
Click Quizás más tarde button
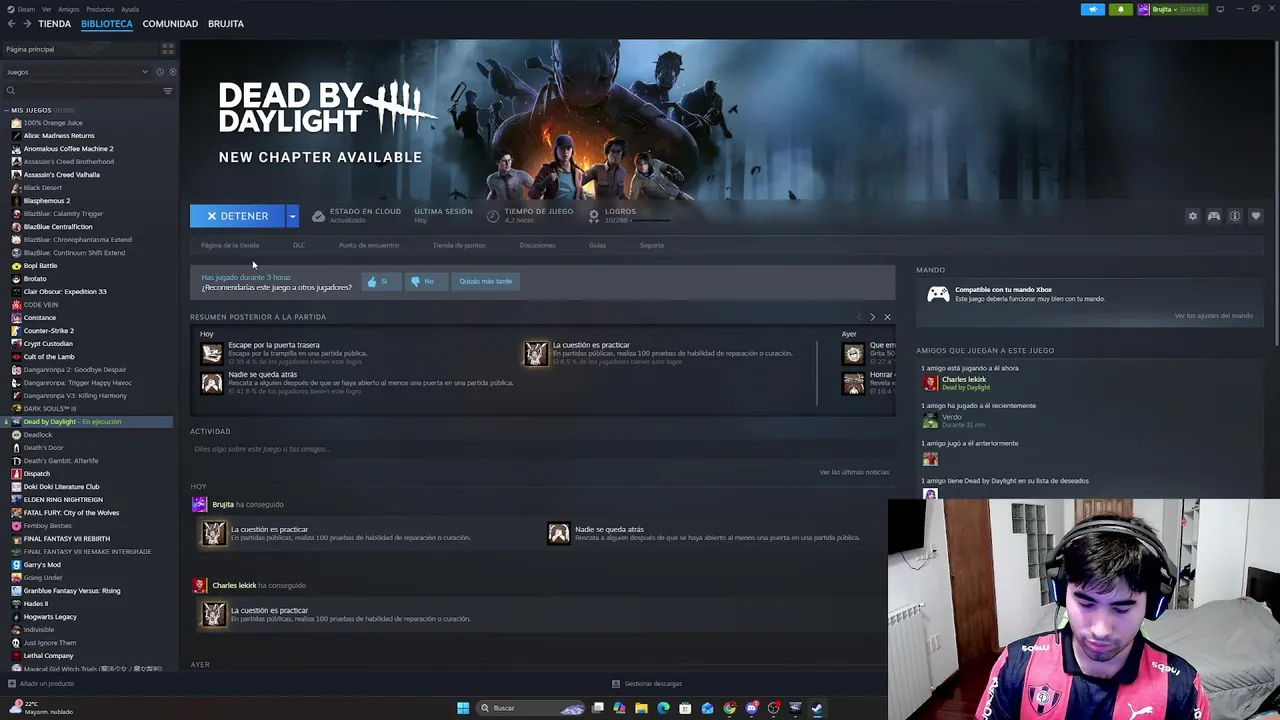point(486,282)
